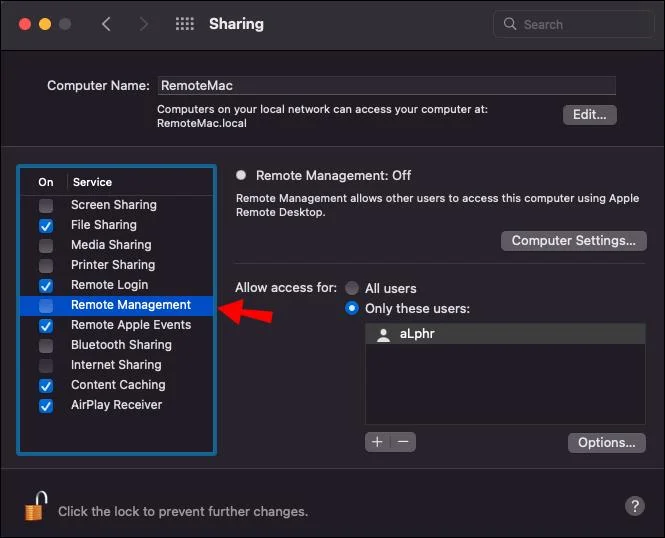
Task: Click the Search field
Action: click(574, 24)
